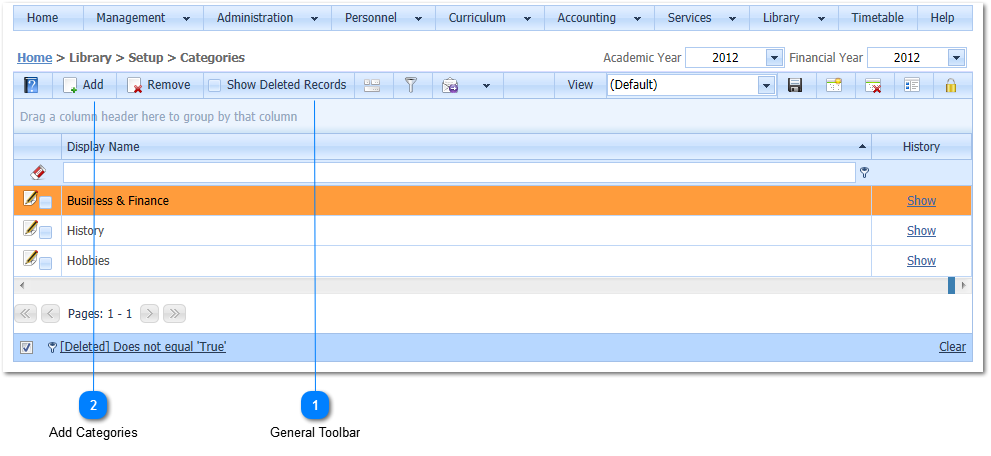The width and height of the screenshot is (991, 456).
Task: Open the Financial Year dropdown
Action: 956,58
